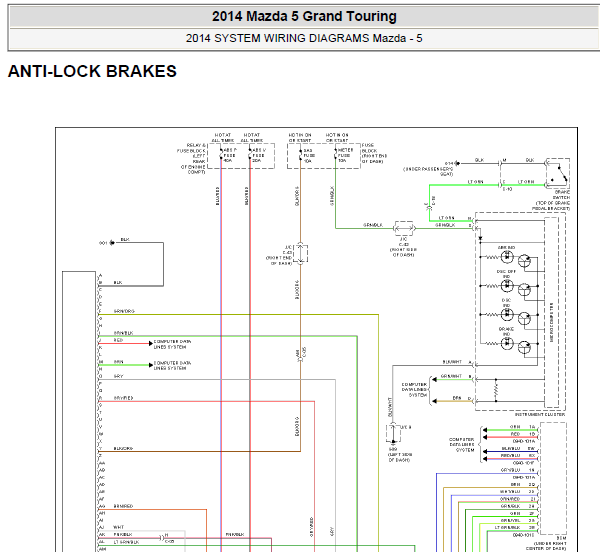Click the "COMPUTER DATA LINES SYSTEM" label beside RED wire
This screenshot has width=600, height=552.
[172, 344]
